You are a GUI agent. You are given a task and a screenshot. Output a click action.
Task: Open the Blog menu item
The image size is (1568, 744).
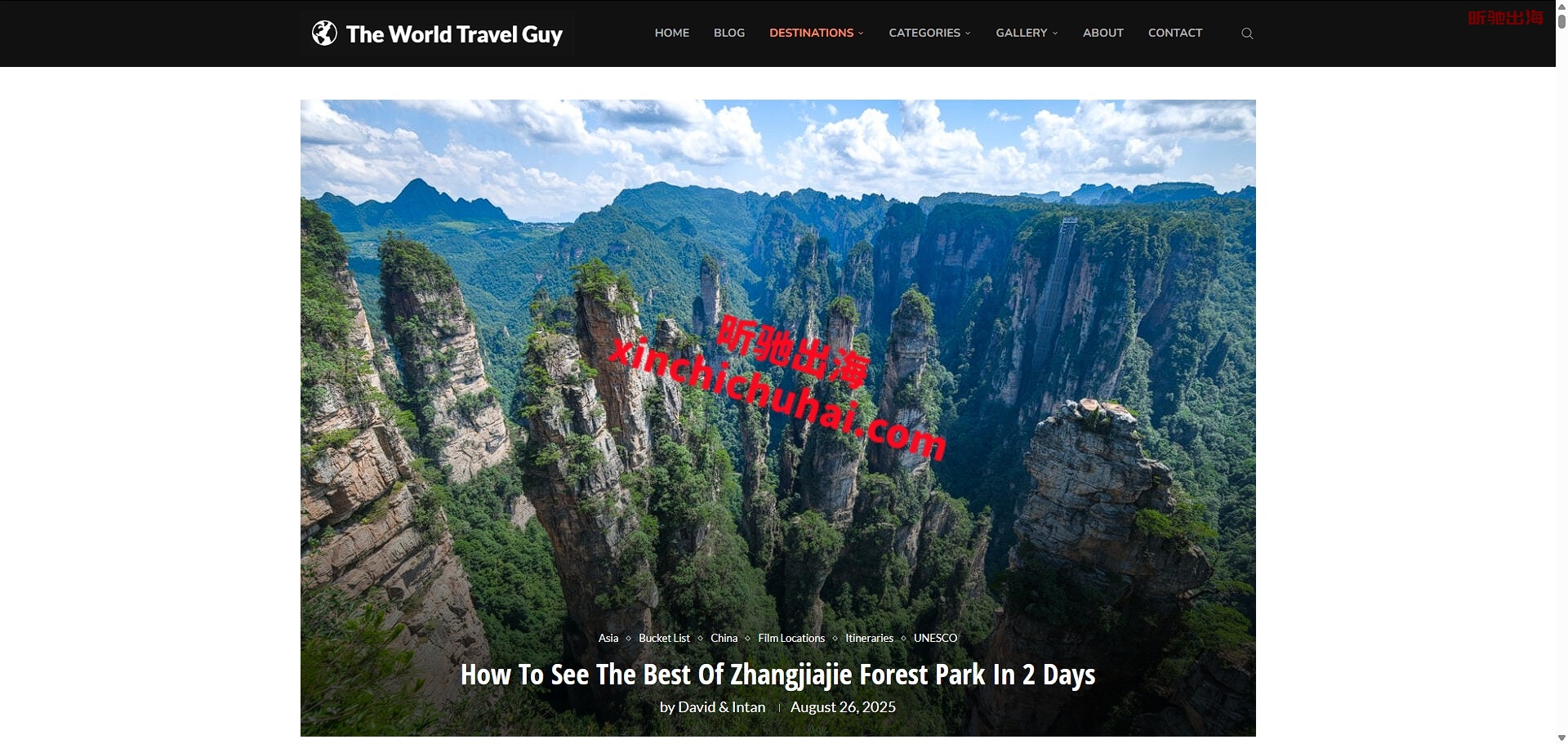tap(729, 33)
